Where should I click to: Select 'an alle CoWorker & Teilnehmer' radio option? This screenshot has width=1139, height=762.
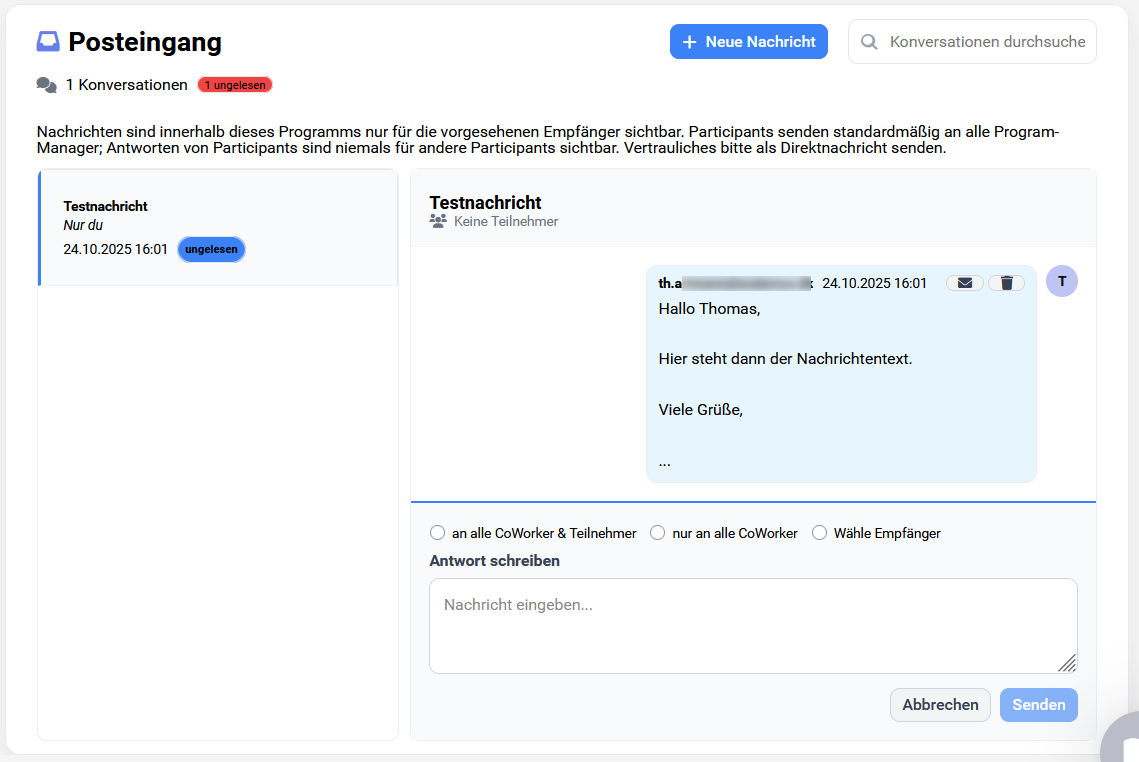(437, 533)
